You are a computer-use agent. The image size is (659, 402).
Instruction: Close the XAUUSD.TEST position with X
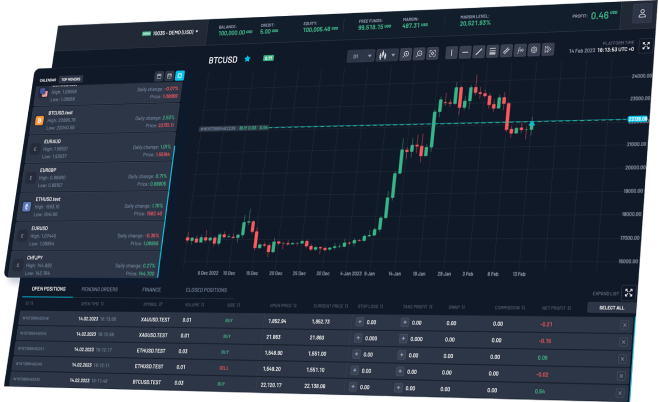click(625, 323)
